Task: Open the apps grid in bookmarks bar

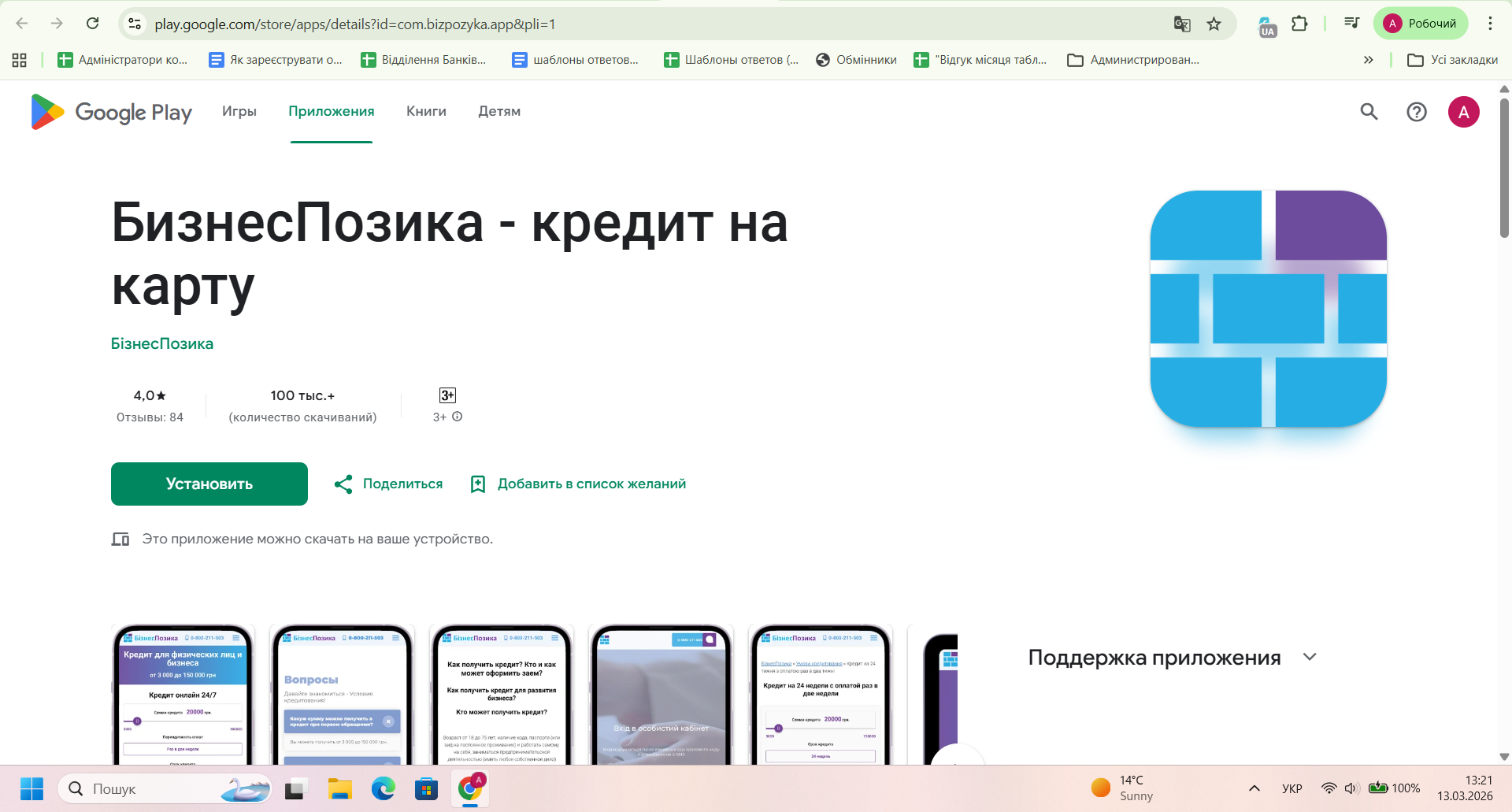Action: point(20,60)
